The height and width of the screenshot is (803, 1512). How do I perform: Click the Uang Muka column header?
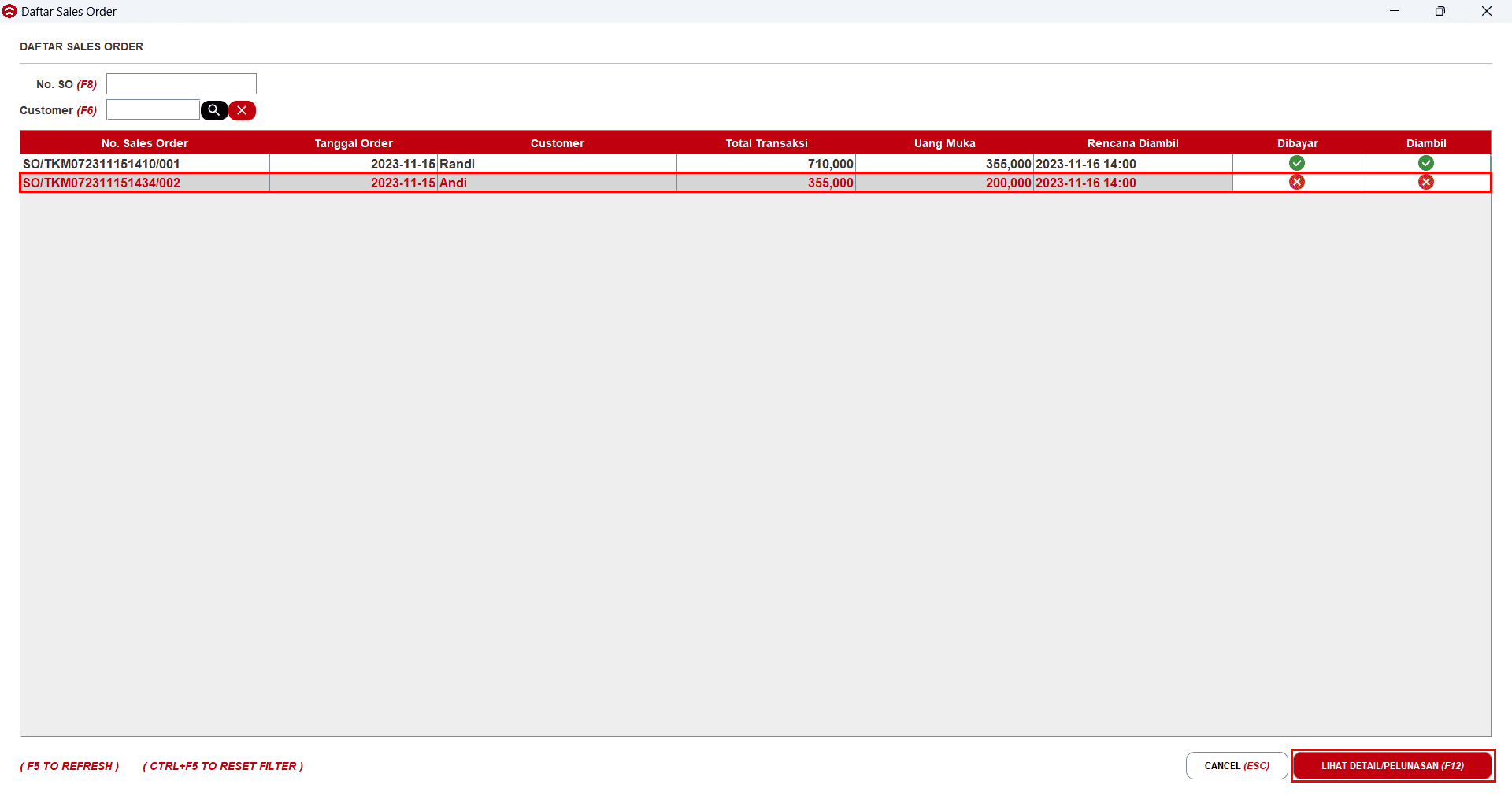944,142
